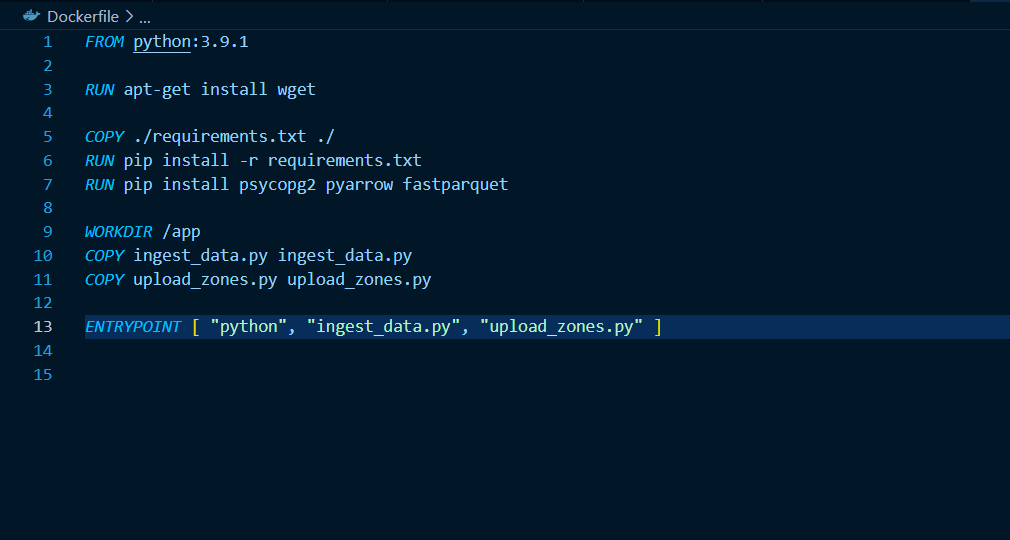Click the closing yellow bracket on line 13
The image size is (1010, 540).
(657, 327)
